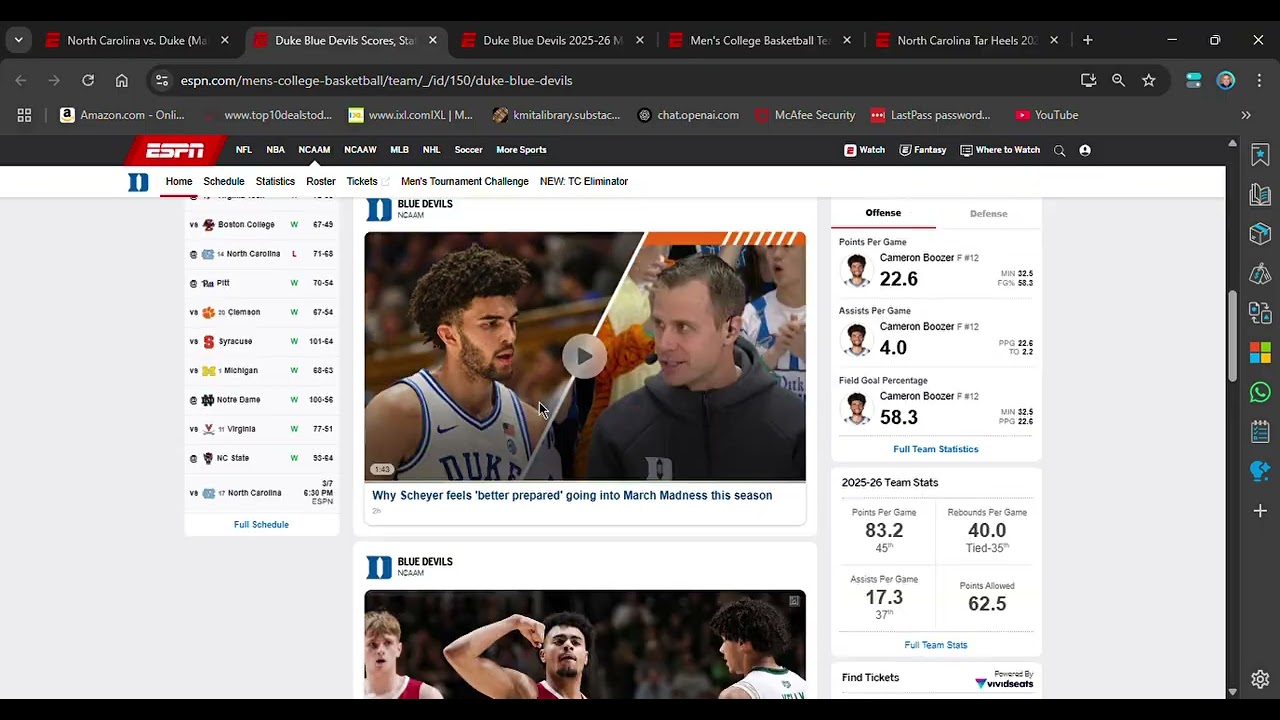Open a new browser tab
Image resolution: width=1280 pixels, height=720 pixels.
coord(1087,40)
